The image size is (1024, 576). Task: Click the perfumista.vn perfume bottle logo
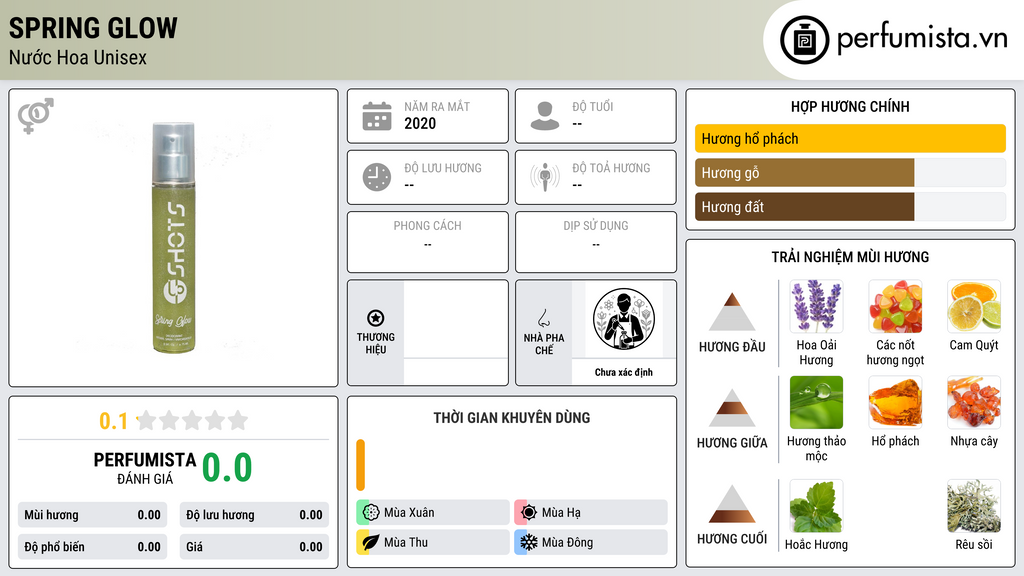pos(804,40)
